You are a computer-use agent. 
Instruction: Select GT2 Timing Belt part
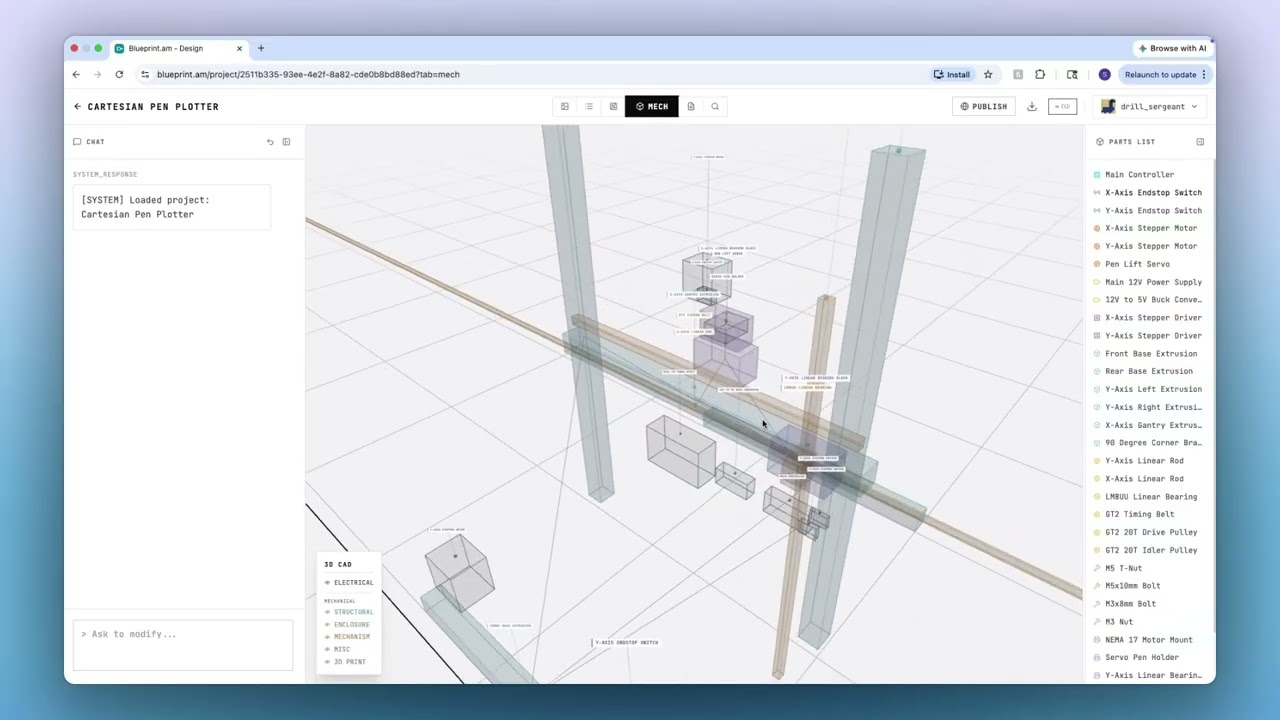(x=1139, y=514)
